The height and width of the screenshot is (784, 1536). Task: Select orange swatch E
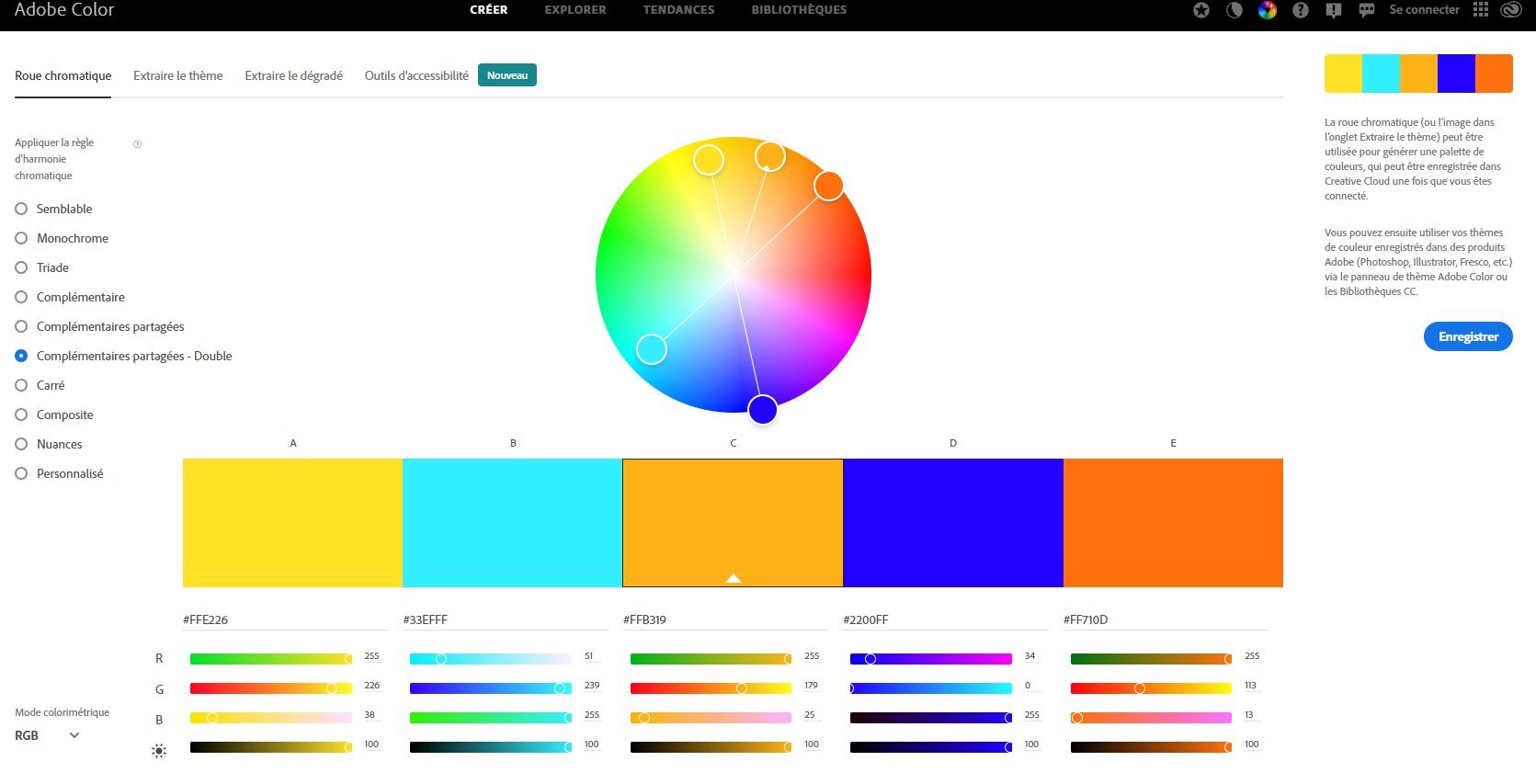point(1173,522)
